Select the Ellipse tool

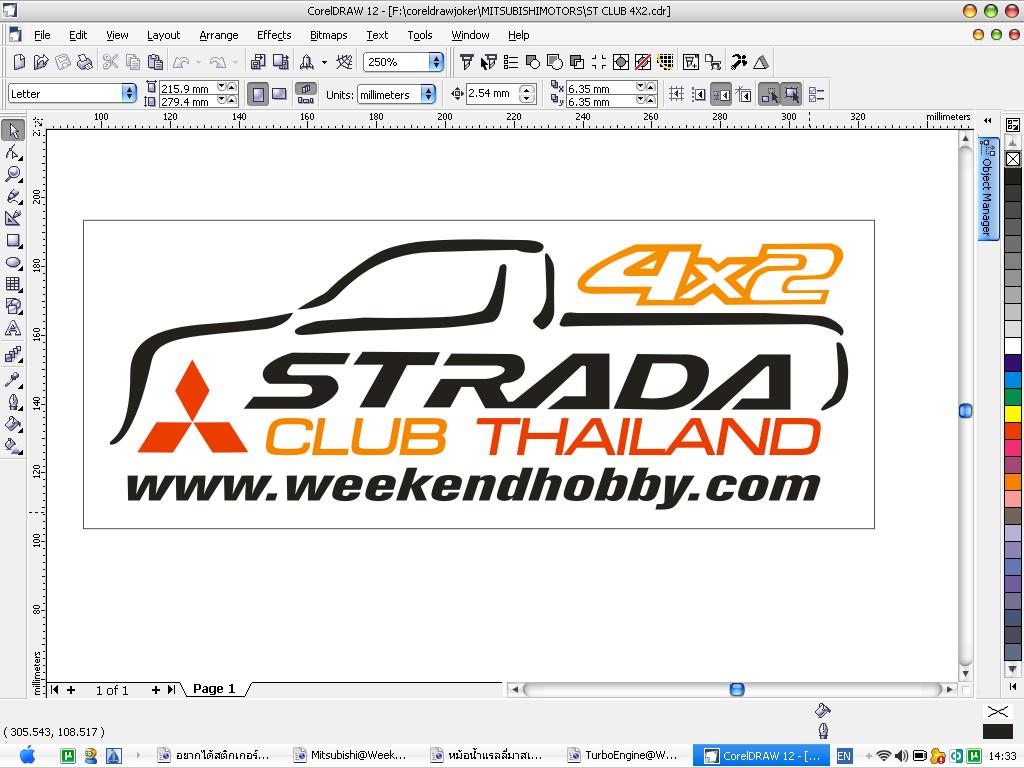[x=13, y=263]
